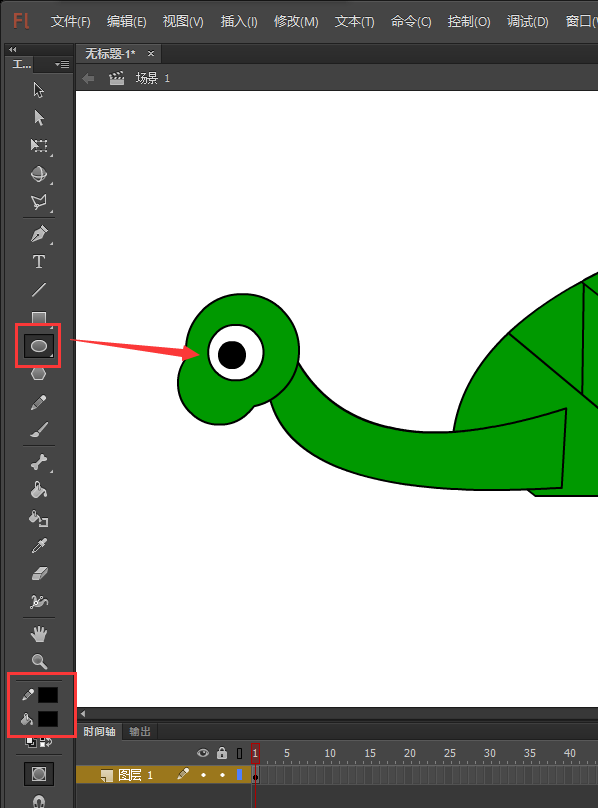Switch to the 输出 tab

(140, 731)
